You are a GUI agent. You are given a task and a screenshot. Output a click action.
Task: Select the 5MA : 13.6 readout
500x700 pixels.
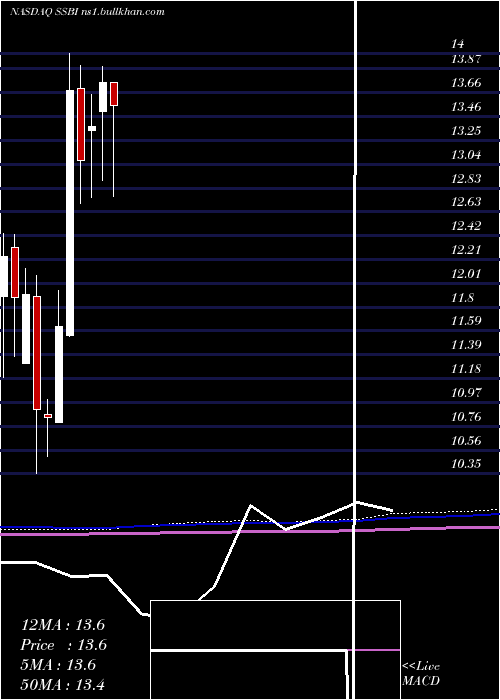[x=59, y=665]
